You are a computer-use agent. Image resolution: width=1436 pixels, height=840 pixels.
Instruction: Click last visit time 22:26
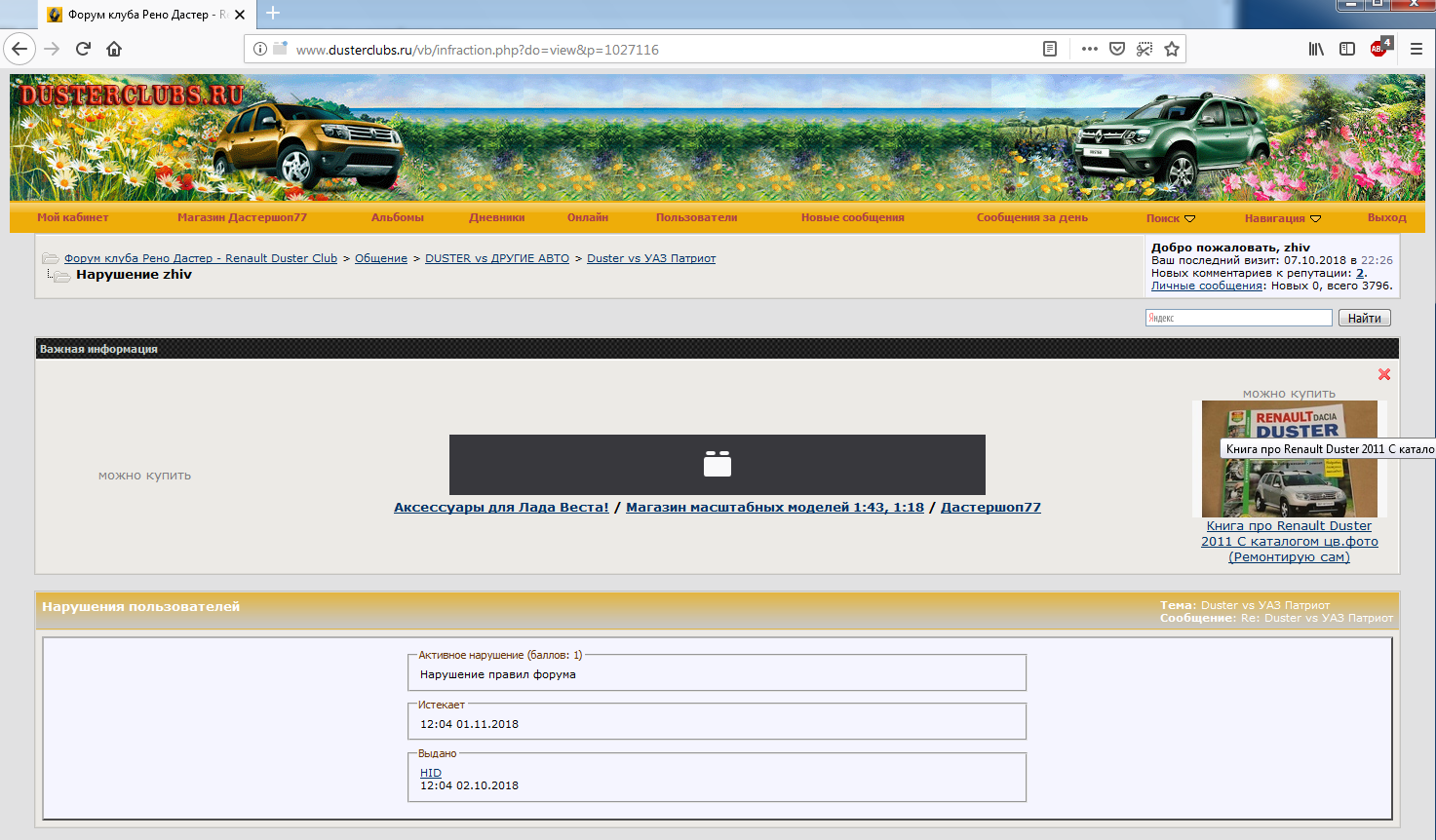click(1377, 260)
